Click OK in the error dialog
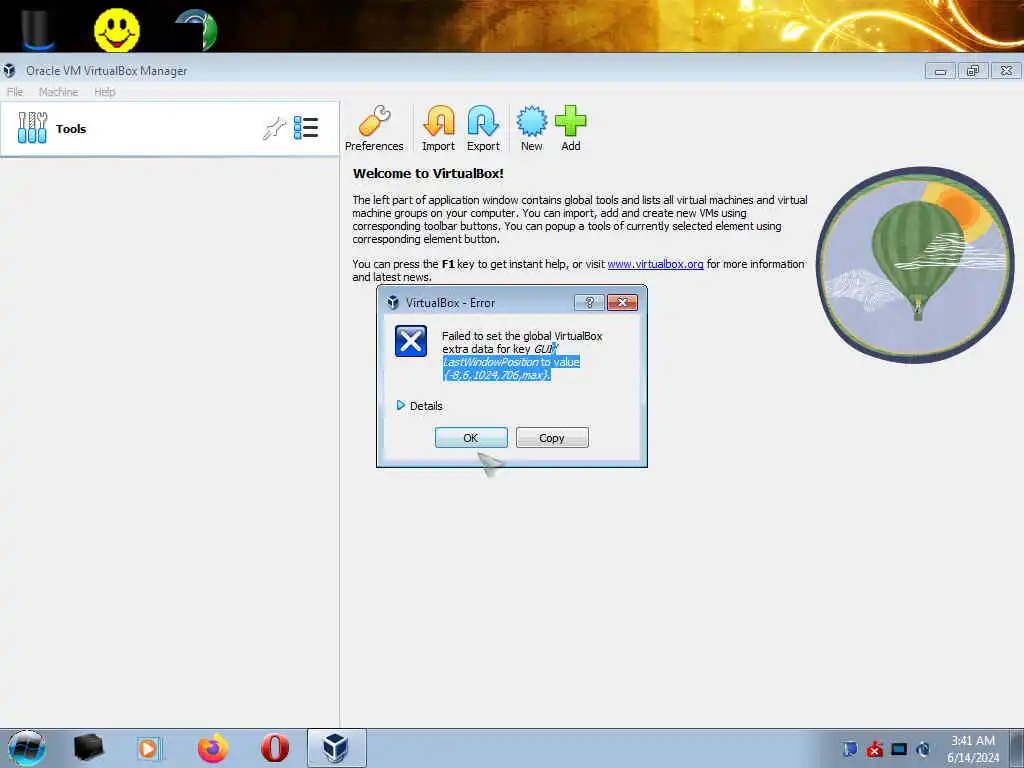This screenshot has height=768, width=1024. 471,438
